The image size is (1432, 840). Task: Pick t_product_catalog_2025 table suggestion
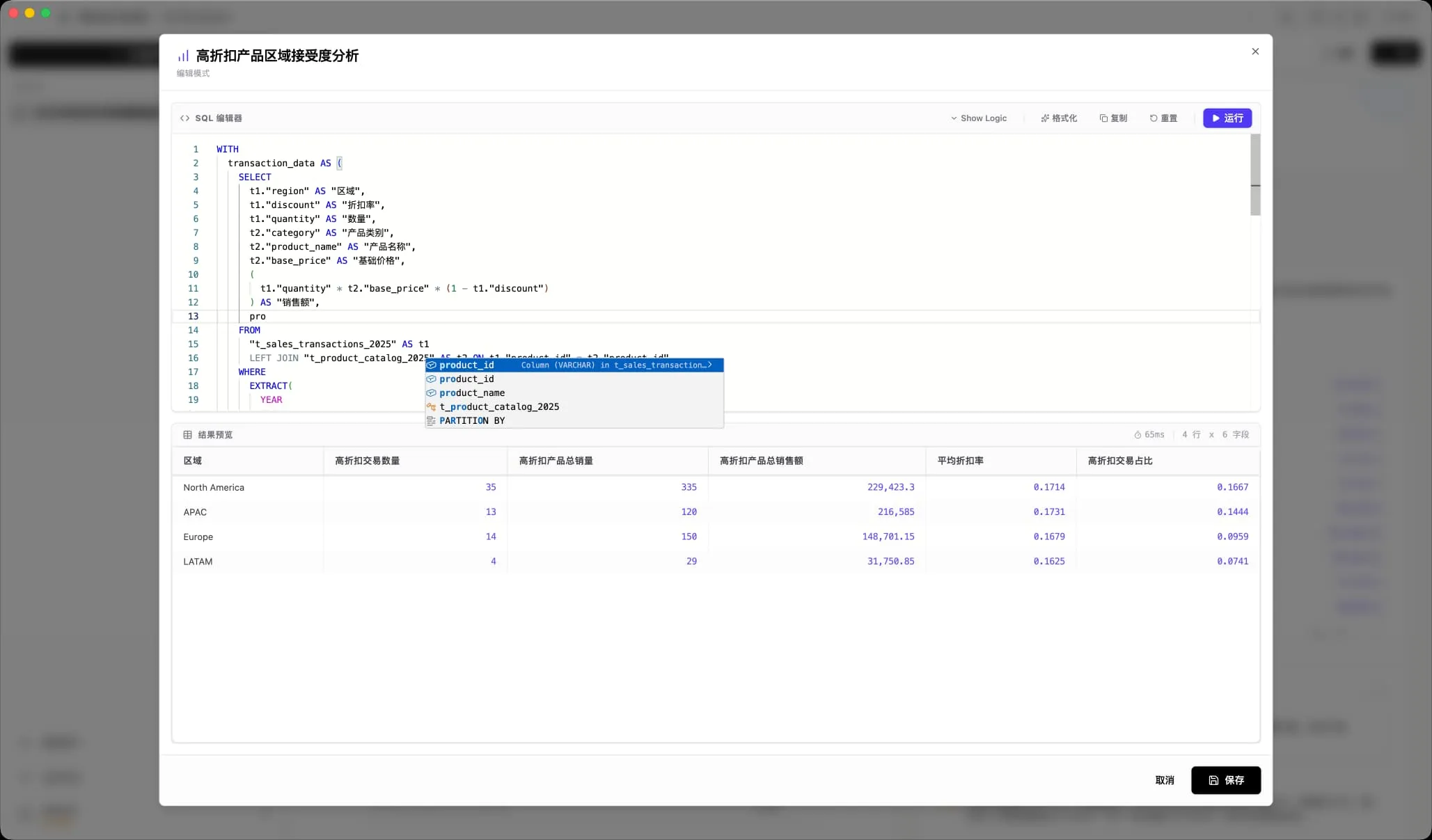click(499, 407)
